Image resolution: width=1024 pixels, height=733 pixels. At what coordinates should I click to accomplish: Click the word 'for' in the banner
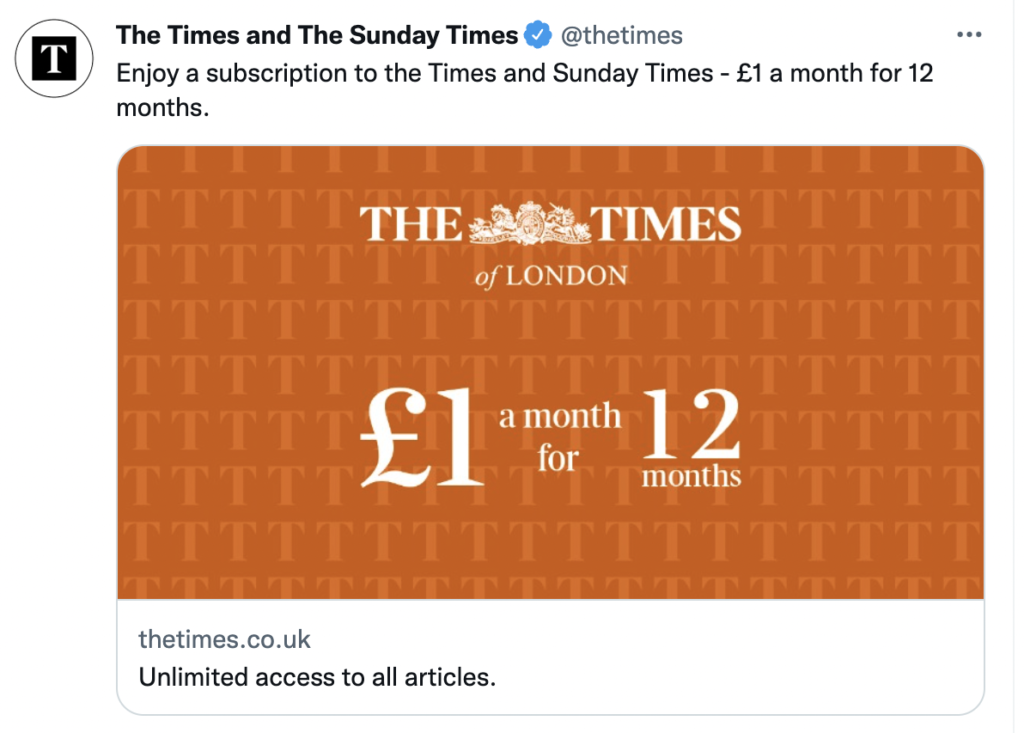tap(558, 458)
